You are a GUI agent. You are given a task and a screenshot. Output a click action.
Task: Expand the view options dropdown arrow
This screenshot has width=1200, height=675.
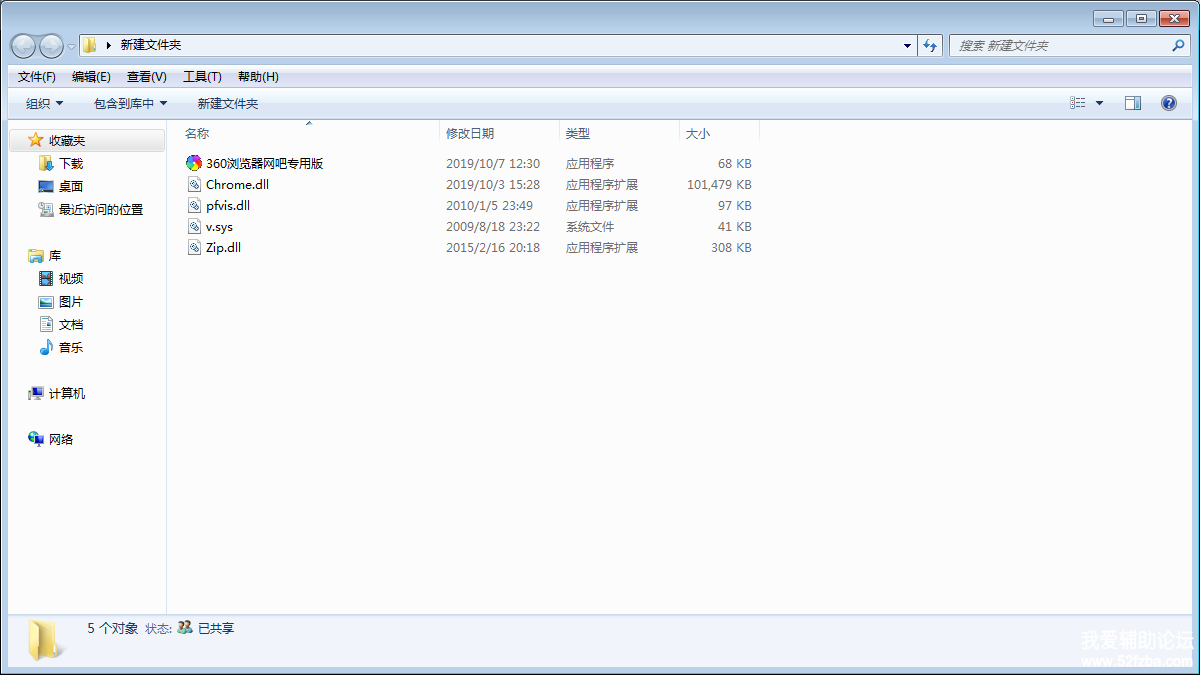click(1099, 103)
